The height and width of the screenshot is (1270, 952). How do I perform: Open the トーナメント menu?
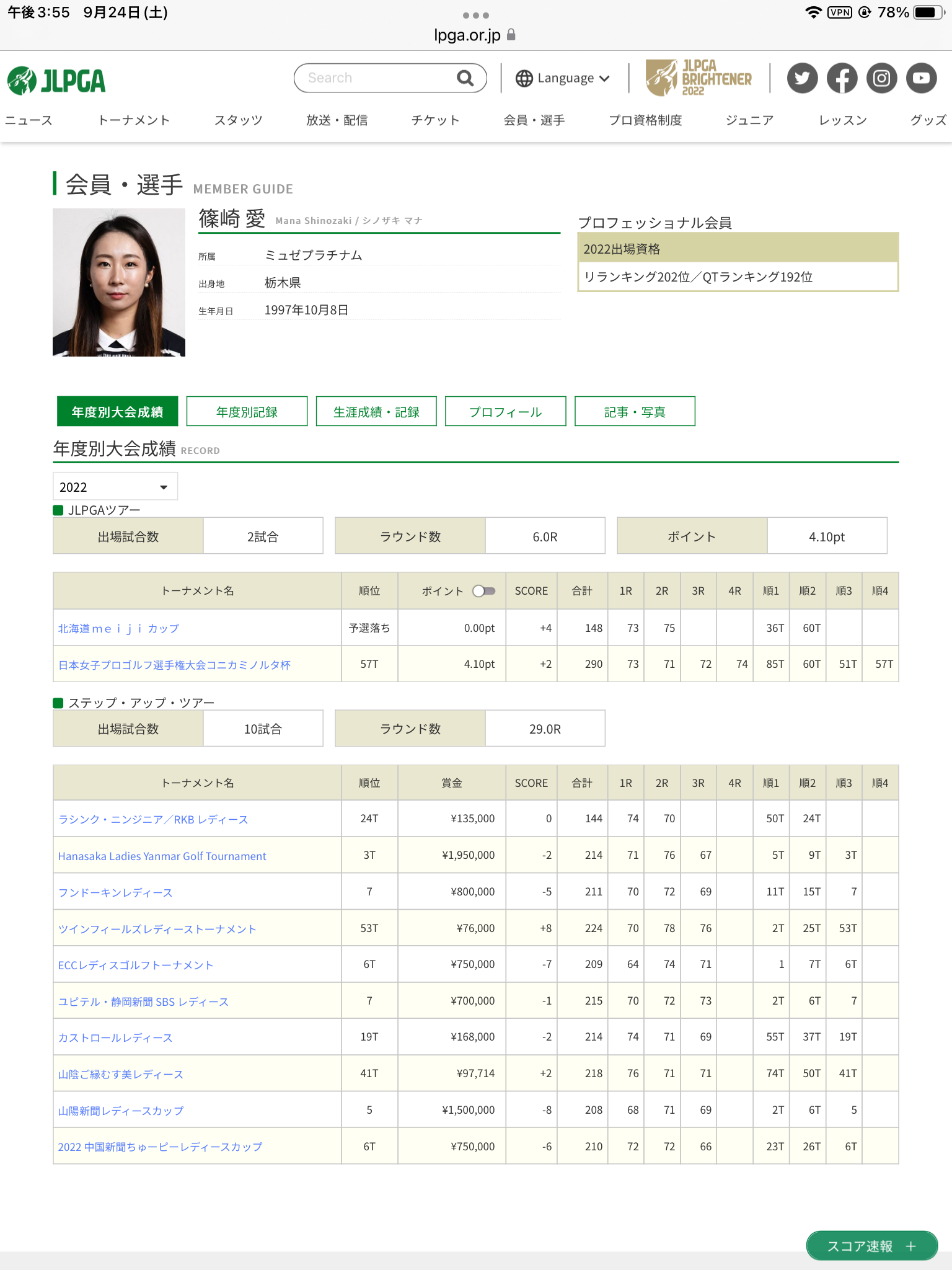[134, 120]
